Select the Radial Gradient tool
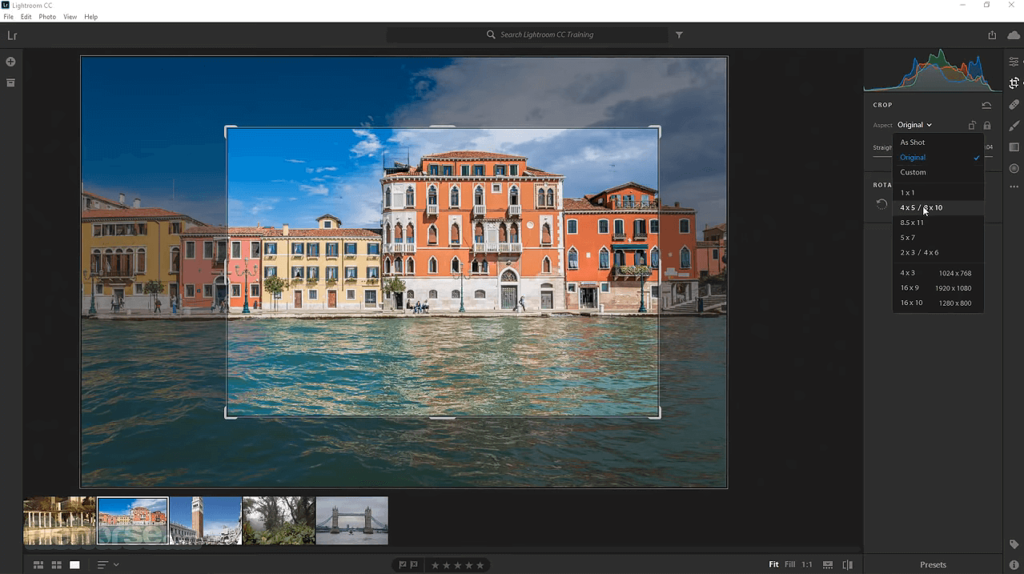1024x574 pixels. click(1013, 168)
